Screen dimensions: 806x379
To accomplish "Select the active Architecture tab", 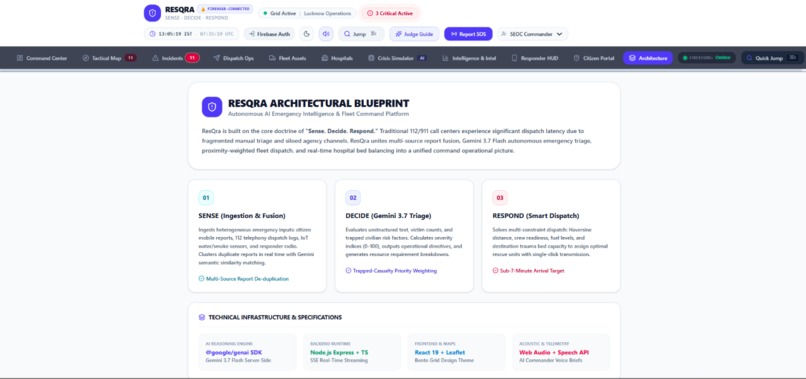I will [648, 58].
